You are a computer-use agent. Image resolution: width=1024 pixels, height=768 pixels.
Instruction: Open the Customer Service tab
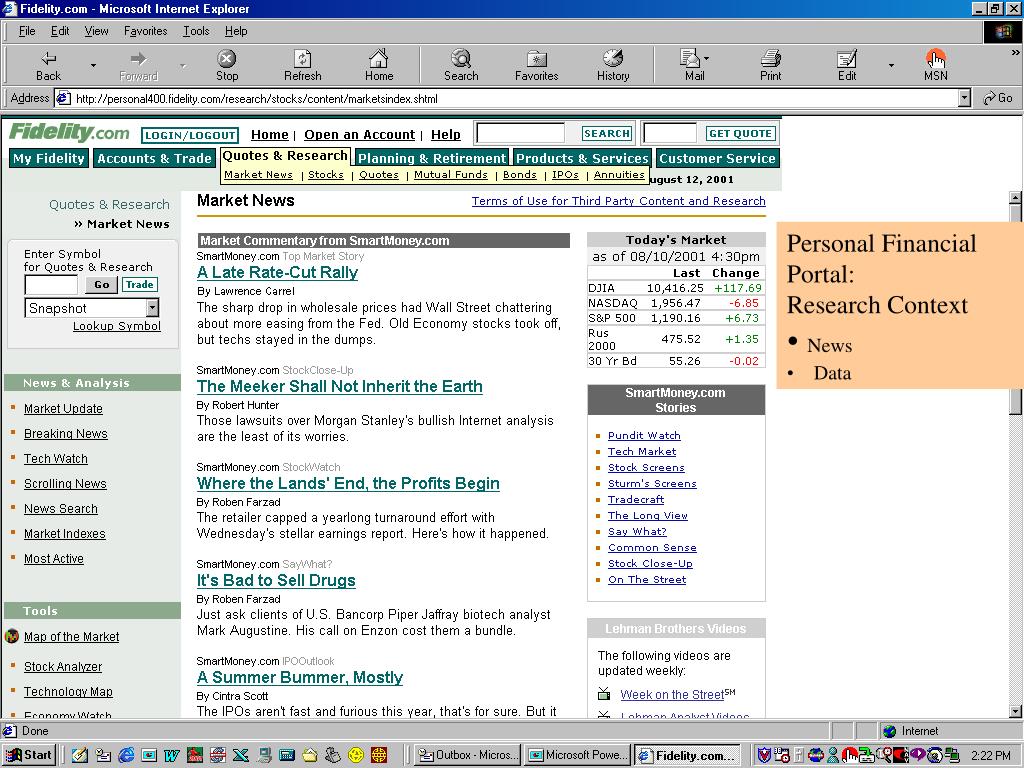tap(717, 158)
